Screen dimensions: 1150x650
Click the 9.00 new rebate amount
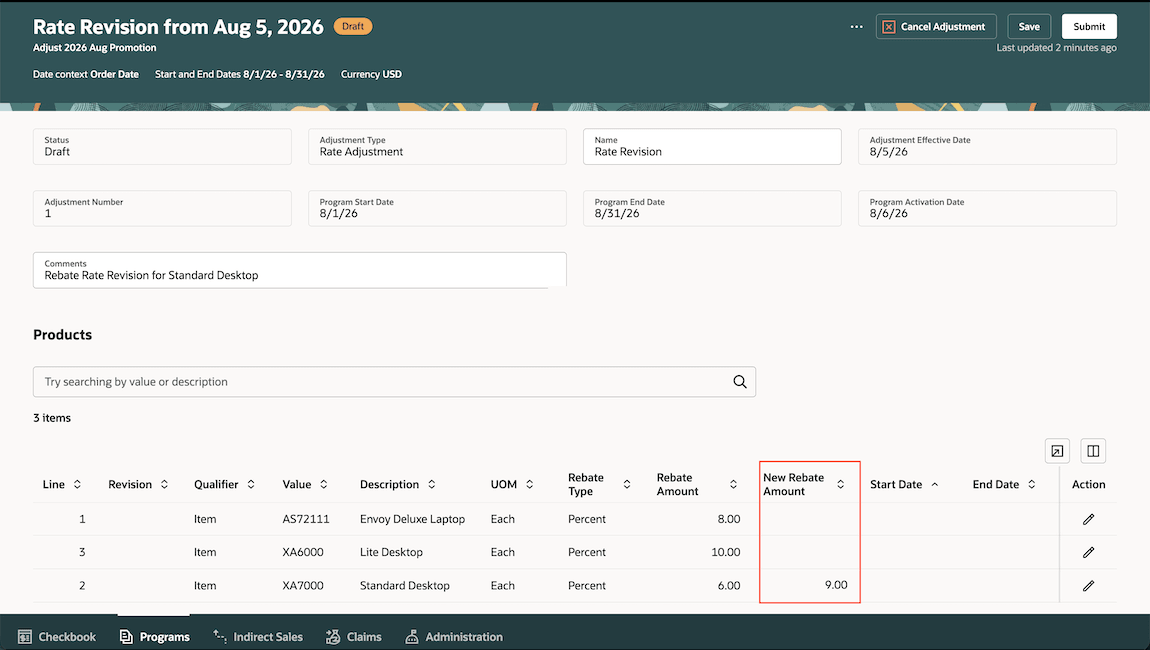tap(836, 585)
